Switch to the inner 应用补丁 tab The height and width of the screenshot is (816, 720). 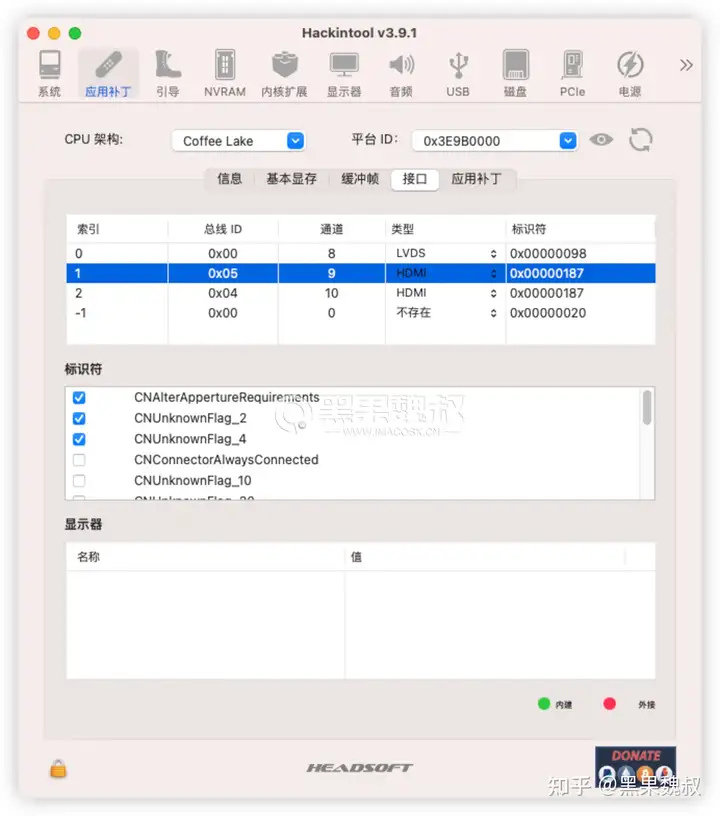(x=476, y=179)
